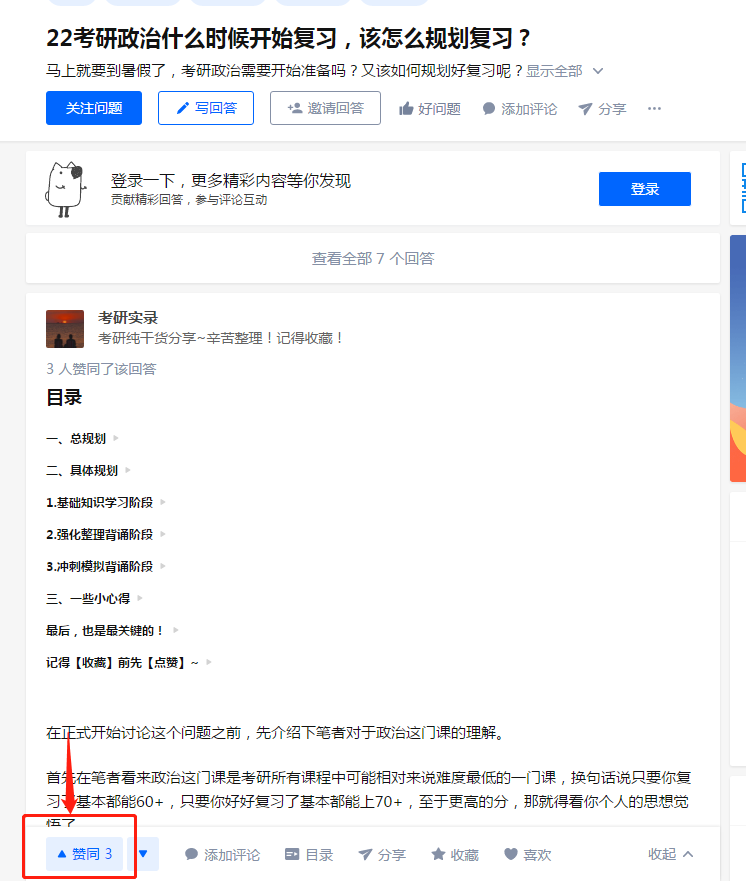Save the answer with 收藏 star
746x882 pixels.
(455, 854)
